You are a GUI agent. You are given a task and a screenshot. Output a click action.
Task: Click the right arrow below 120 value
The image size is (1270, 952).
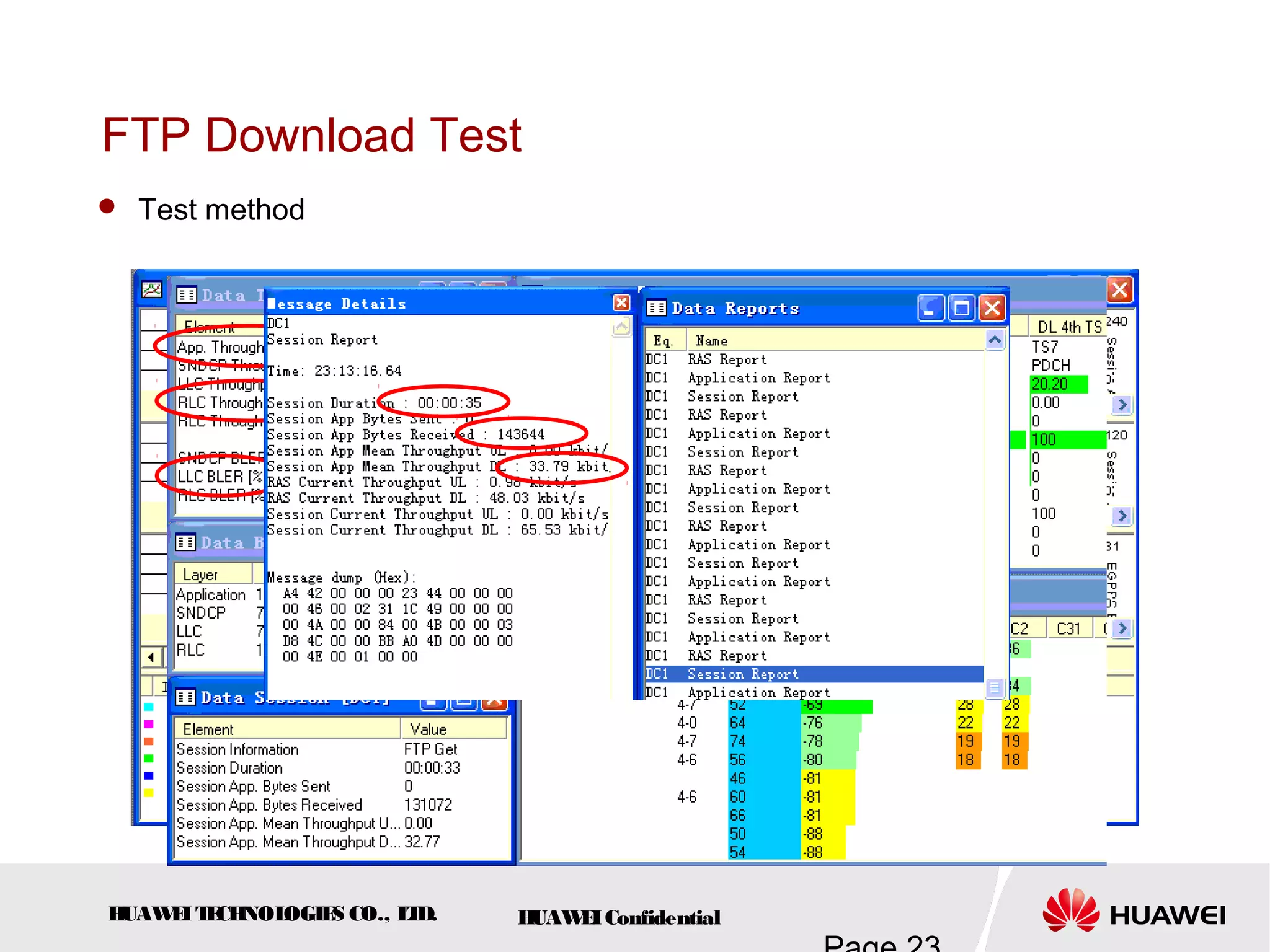coord(1122,516)
